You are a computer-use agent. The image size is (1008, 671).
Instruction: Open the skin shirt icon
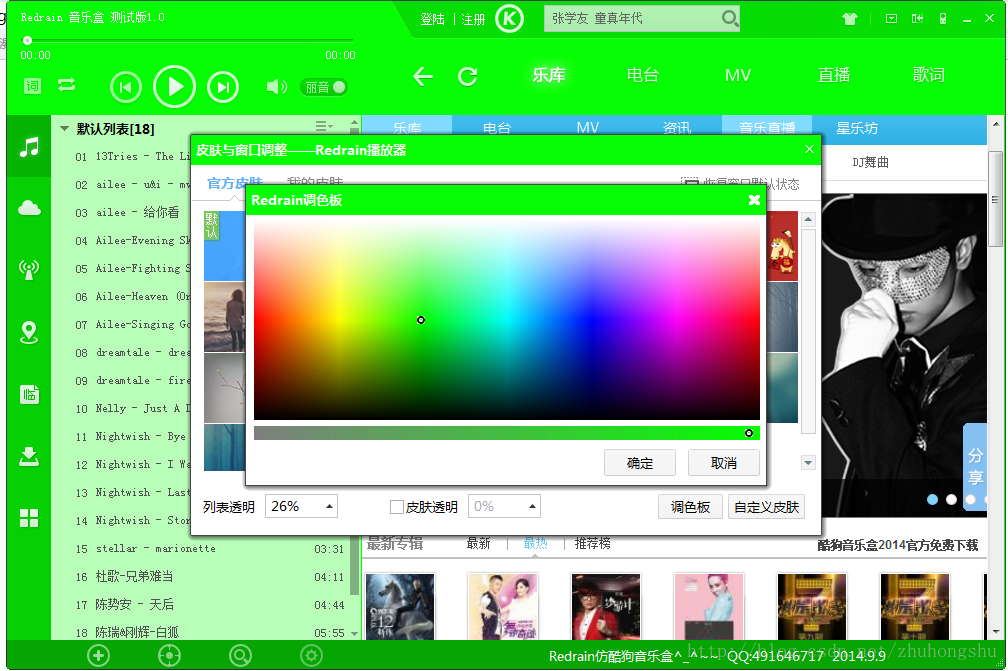click(x=850, y=19)
